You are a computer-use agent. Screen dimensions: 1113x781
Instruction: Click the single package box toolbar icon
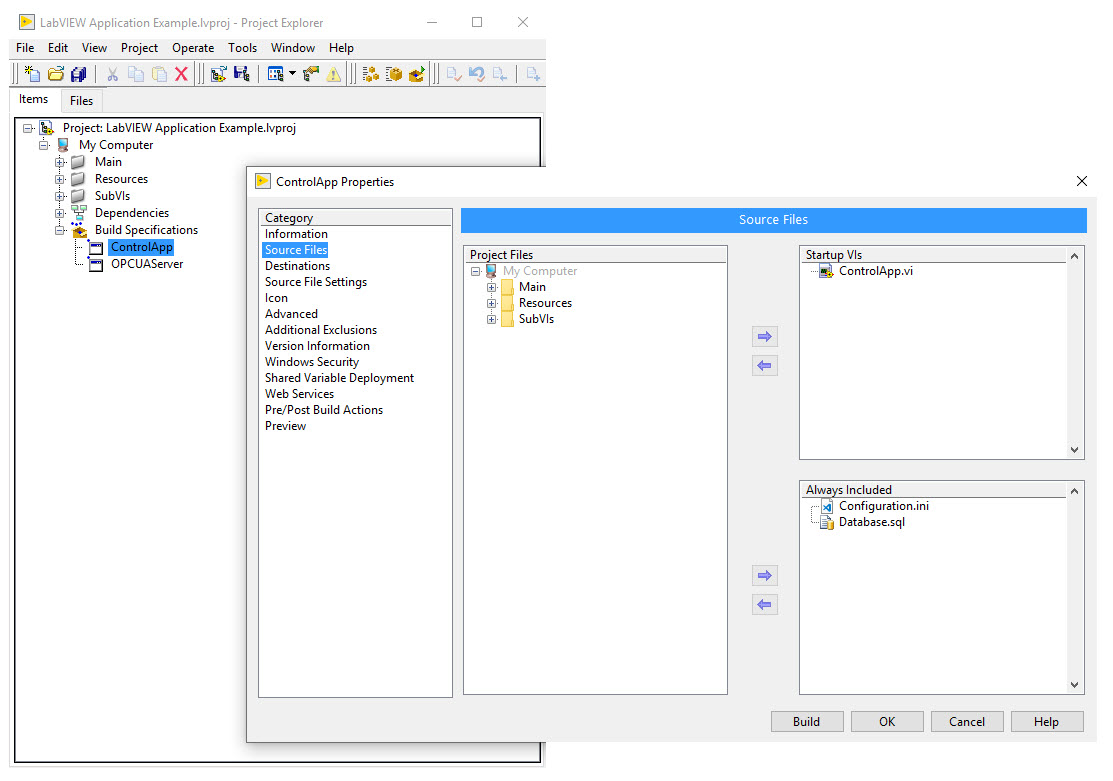(x=393, y=74)
